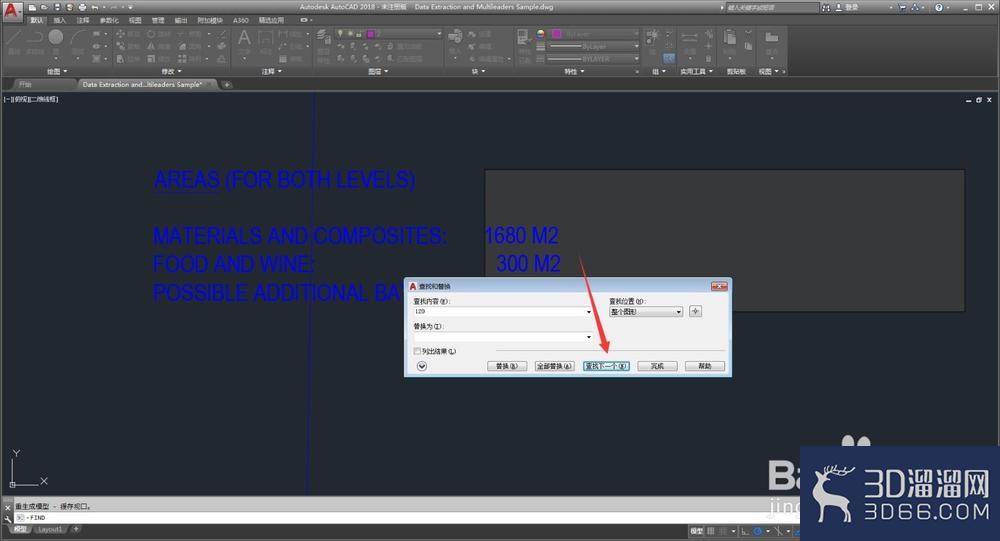Click the title bar keyword search box
This screenshot has height=541, width=1000.
tap(772, 7)
